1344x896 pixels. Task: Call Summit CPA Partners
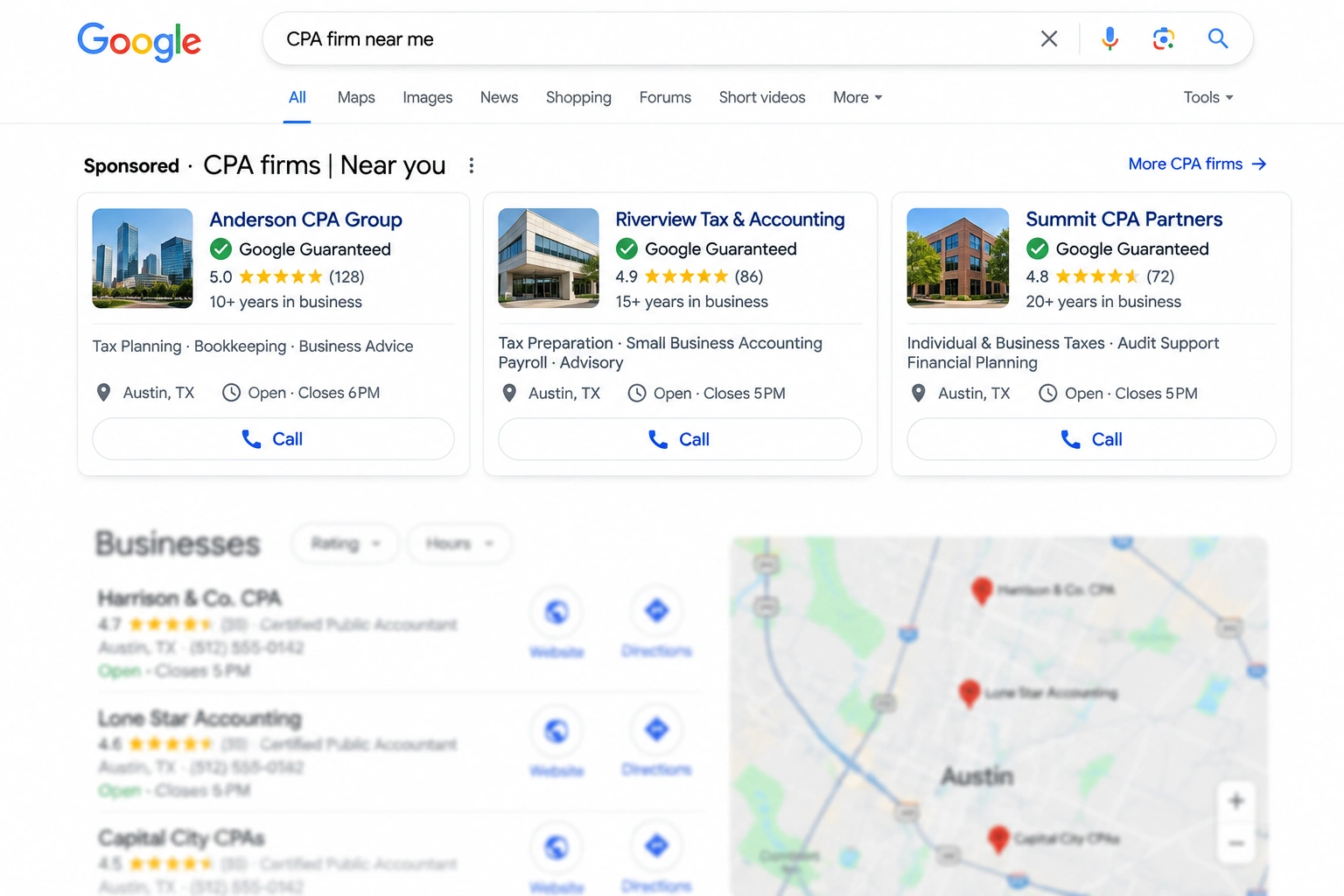[1091, 439]
